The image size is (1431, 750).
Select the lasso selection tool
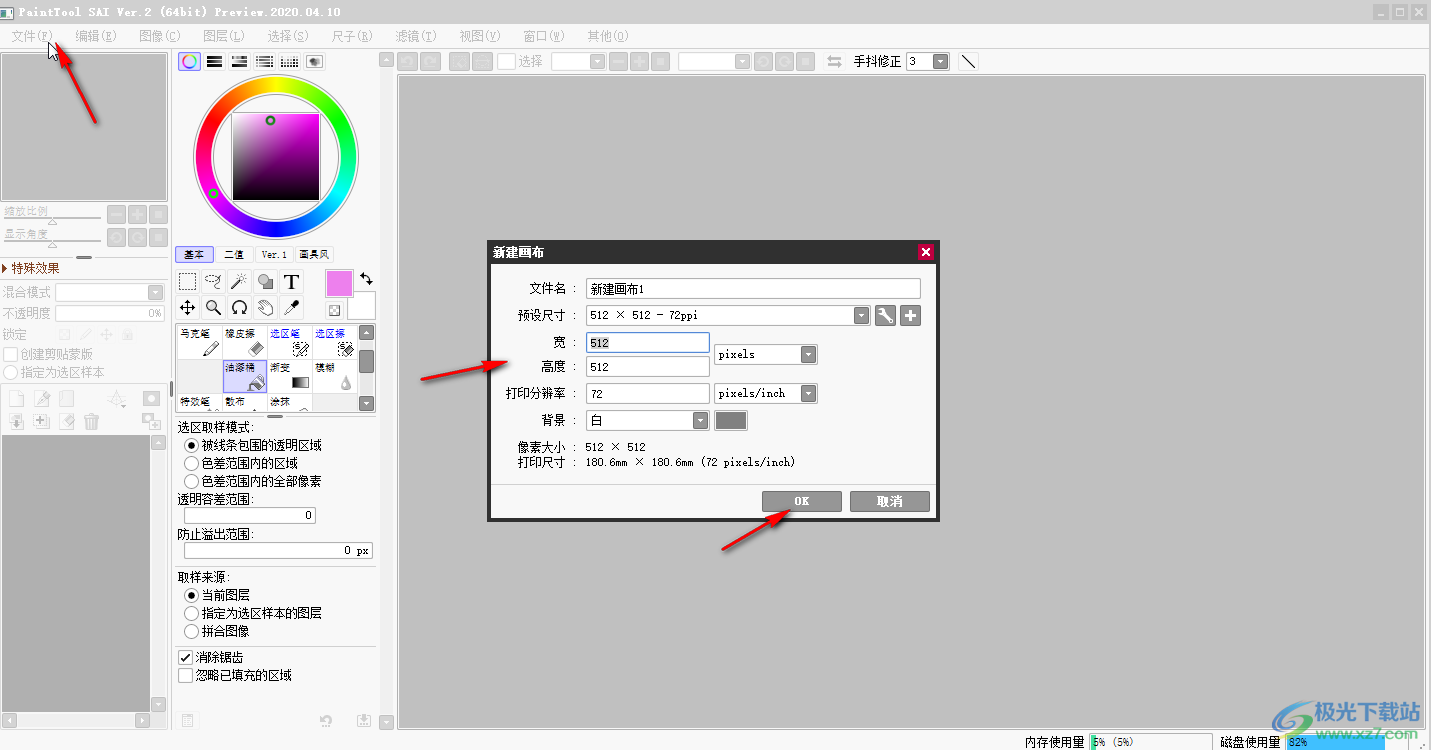pyautogui.click(x=213, y=282)
